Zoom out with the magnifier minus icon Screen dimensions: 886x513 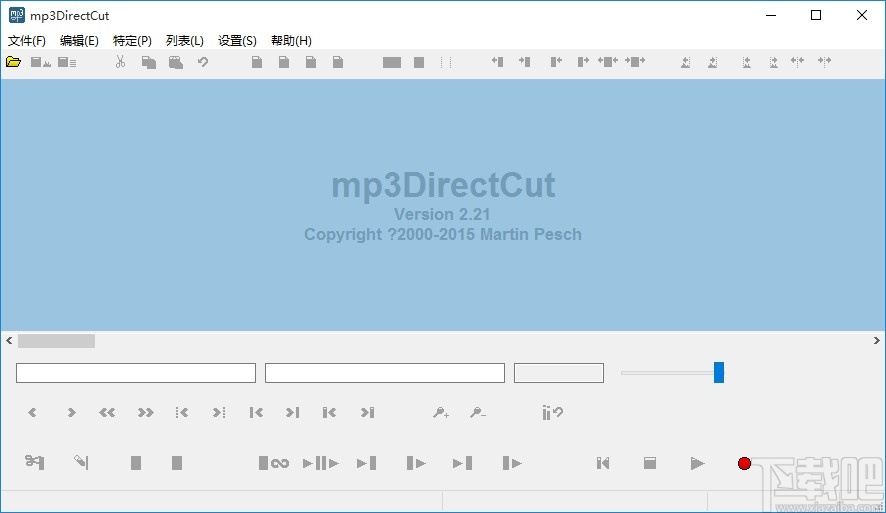pyautogui.click(x=477, y=413)
